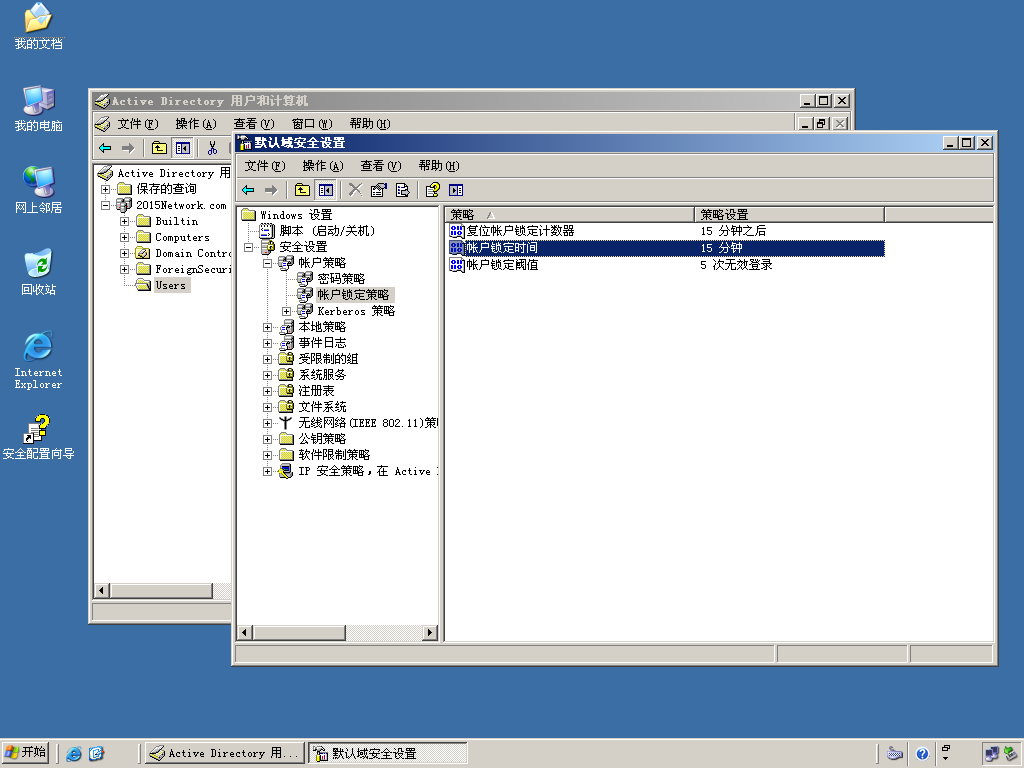Screen dimensions: 1024x768
Task: Toggle console tree icon in Active Directory toolbar
Action: click(182, 148)
